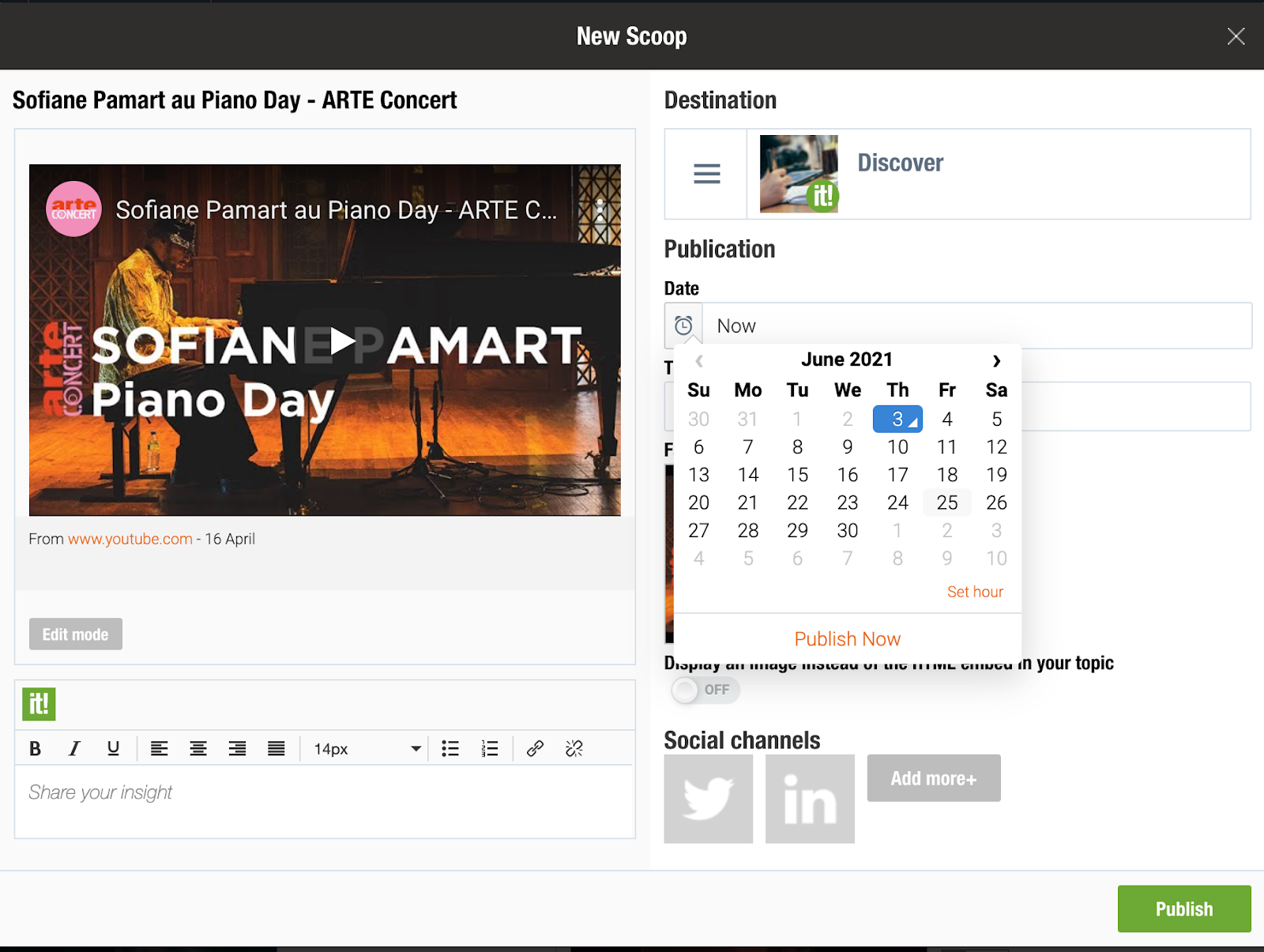Insert a bulleted list
Screen dimensions: 1264x952
tap(450, 748)
